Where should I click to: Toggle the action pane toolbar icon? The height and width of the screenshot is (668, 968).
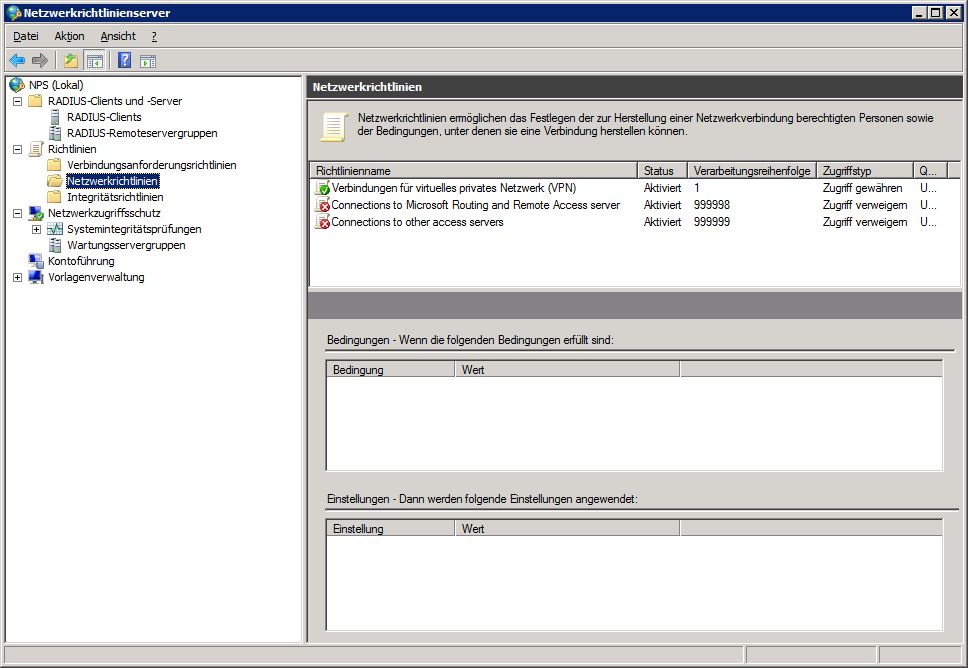point(148,60)
